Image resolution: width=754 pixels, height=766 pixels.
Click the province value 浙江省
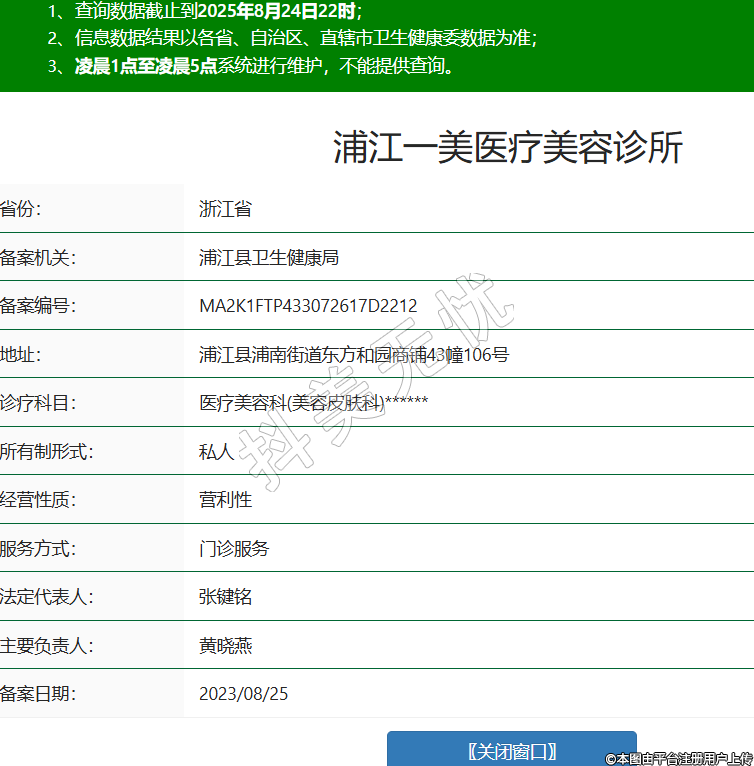point(225,209)
